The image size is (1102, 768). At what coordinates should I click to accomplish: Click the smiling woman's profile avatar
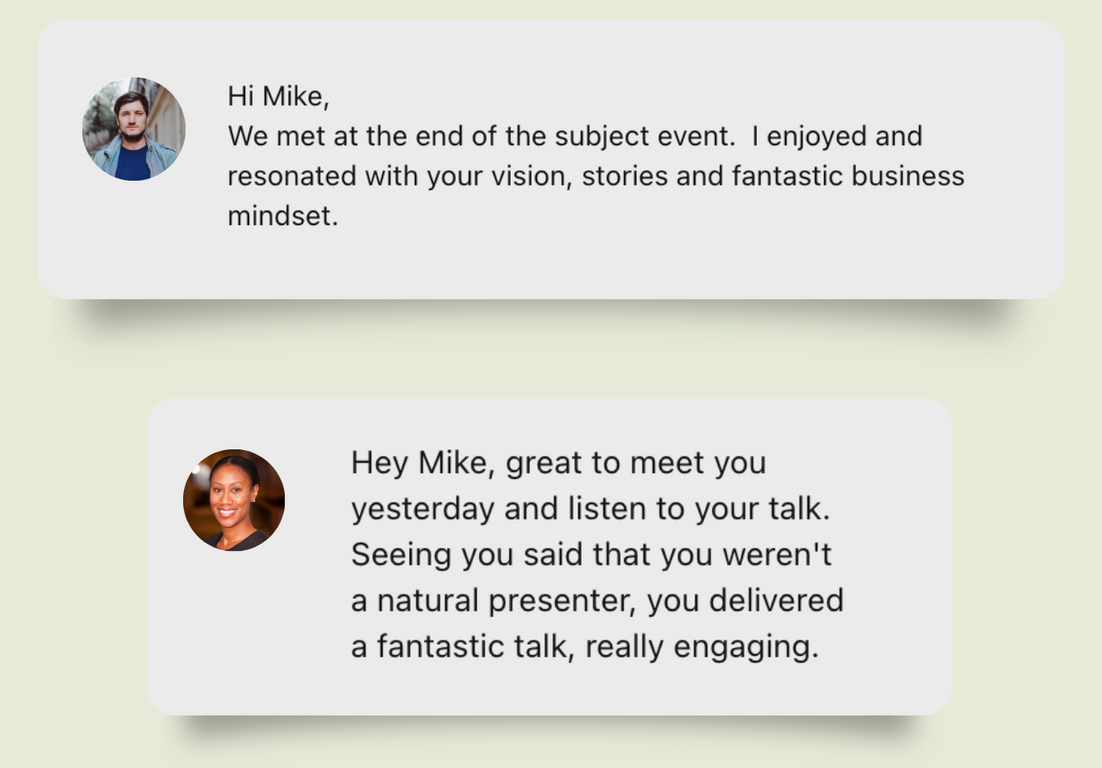(234, 500)
